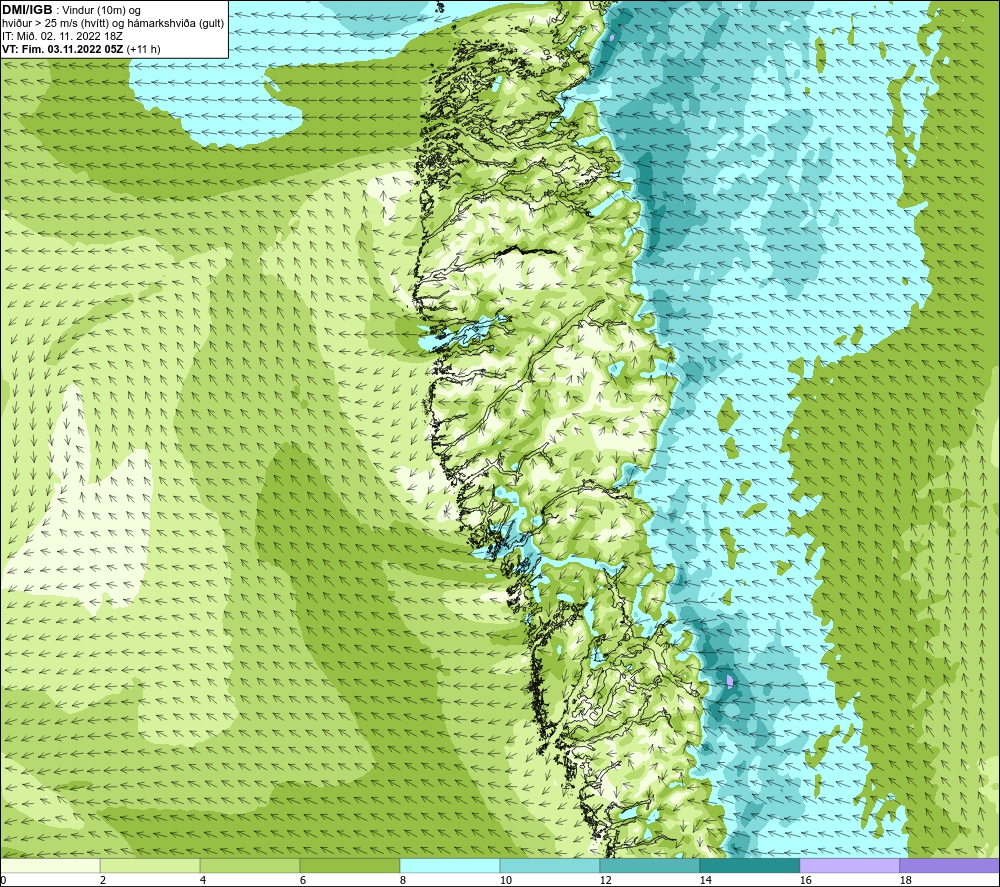Click the 14–16 m/s dark teal legend swatch
This screenshot has height=887, width=1000.
(749, 865)
